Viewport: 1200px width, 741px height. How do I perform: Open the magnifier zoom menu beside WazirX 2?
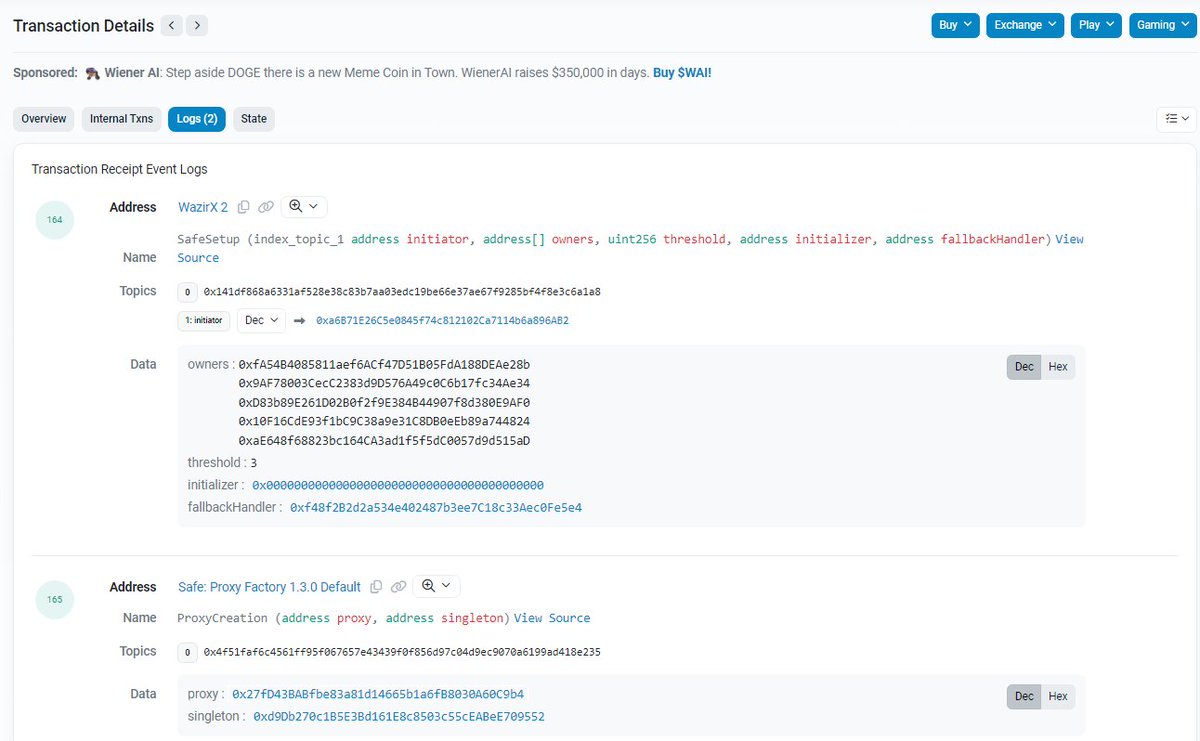(x=303, y=206)
